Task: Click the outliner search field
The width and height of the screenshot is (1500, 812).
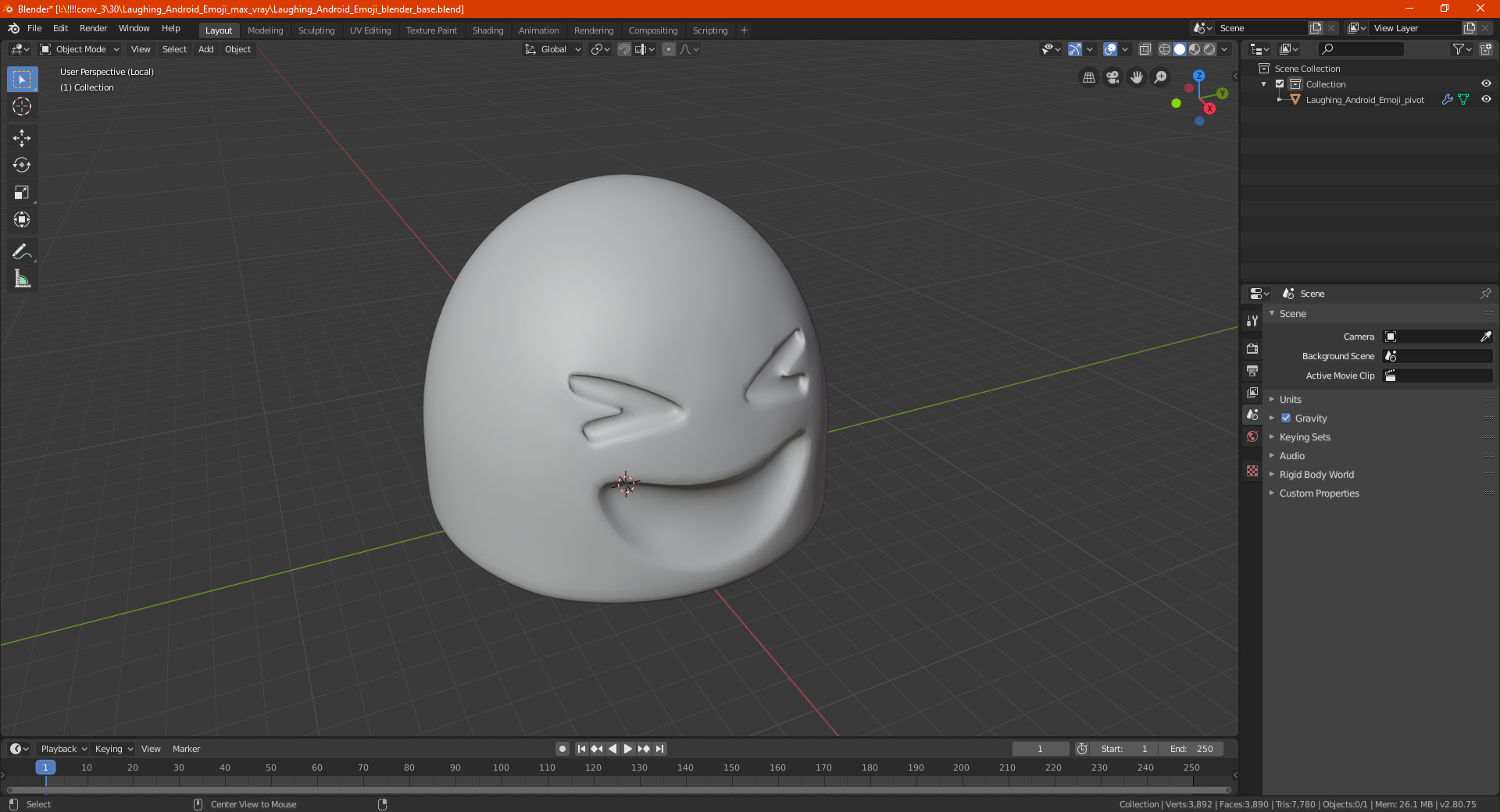Action: coord(1360,49)
